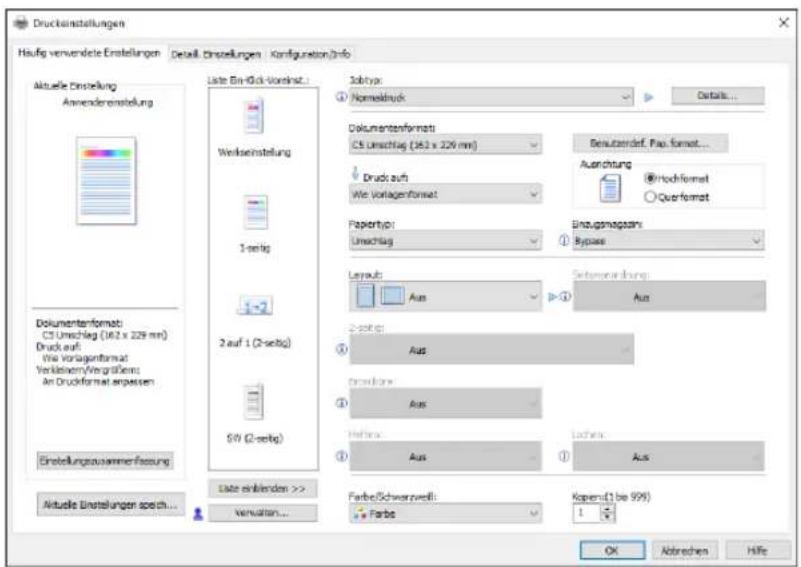Image resolution: width=801 pixels, height=567 pixels.
Task: Click the 'An Druckformat anpassen' summary text
Action: point(98,382)
